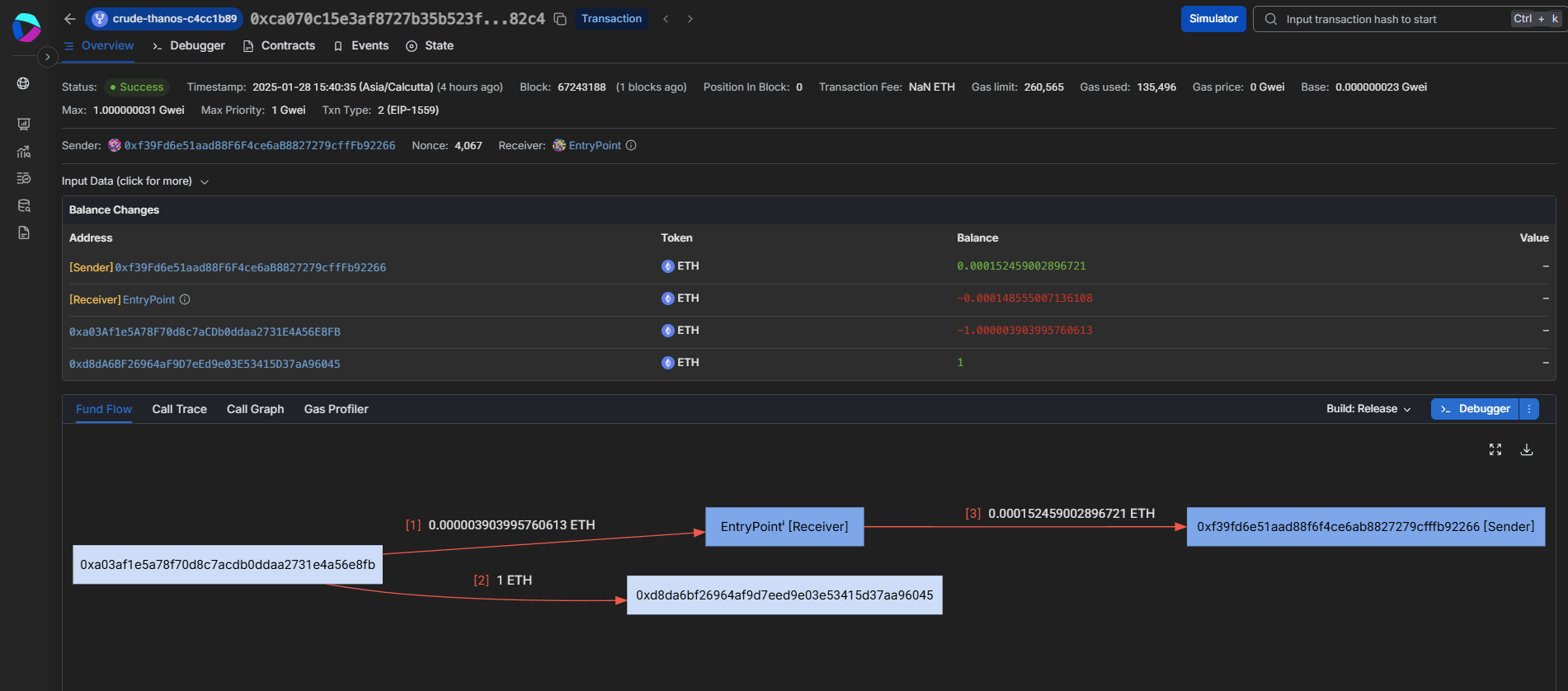
Task: Open the Simulator
Action: [1213, 19]
